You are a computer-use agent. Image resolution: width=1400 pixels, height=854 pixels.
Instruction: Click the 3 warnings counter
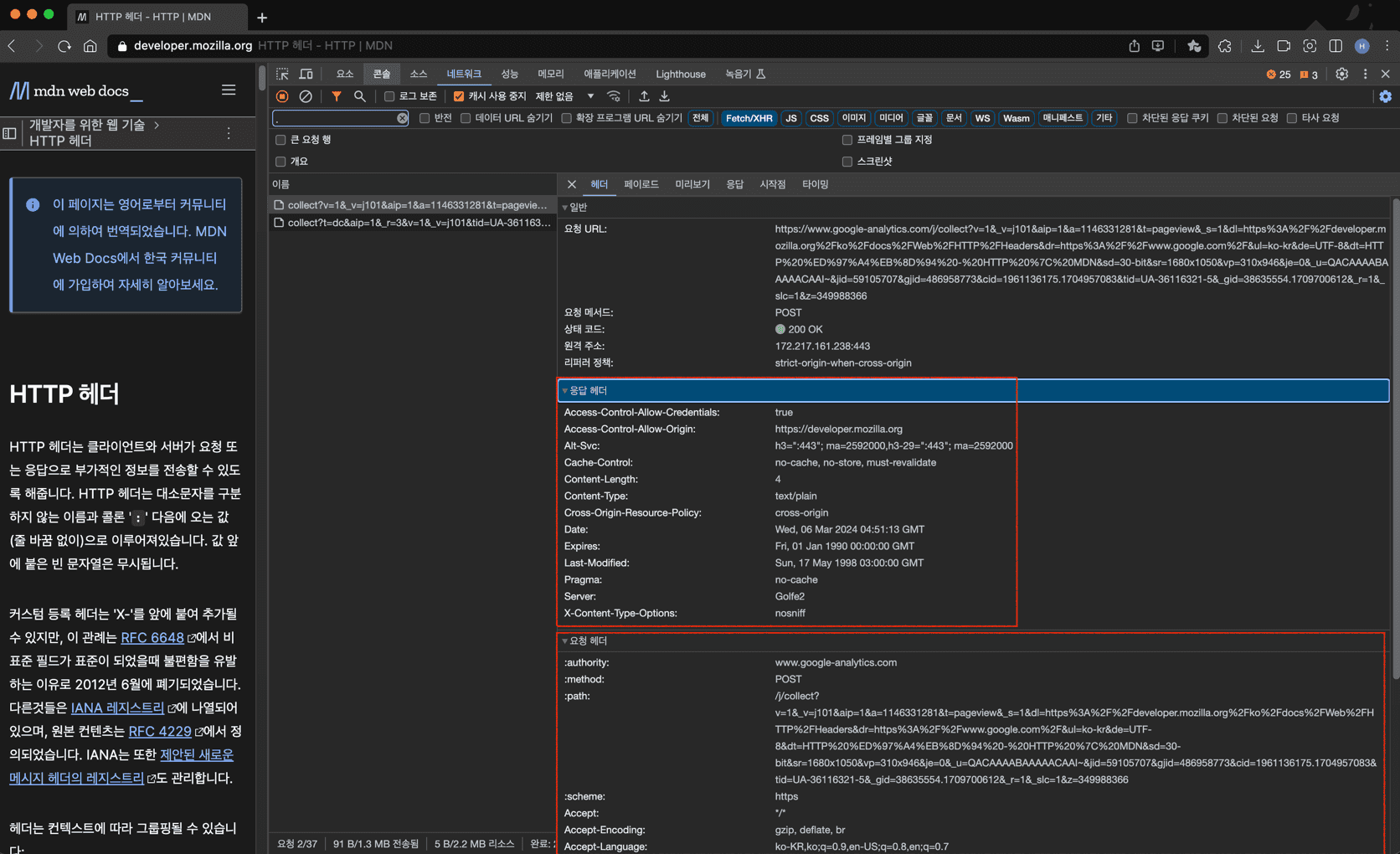click(x=1309, y=75)
